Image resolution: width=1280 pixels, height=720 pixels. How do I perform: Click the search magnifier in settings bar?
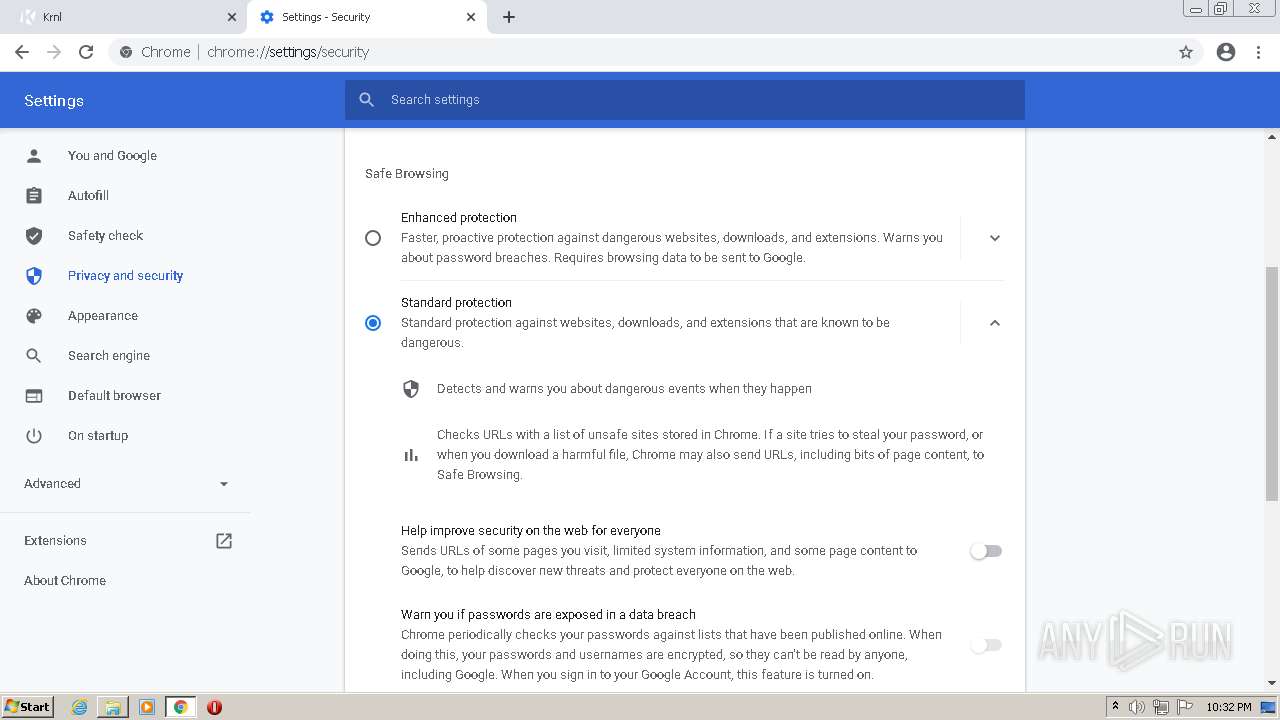click(x=367, y=100)
